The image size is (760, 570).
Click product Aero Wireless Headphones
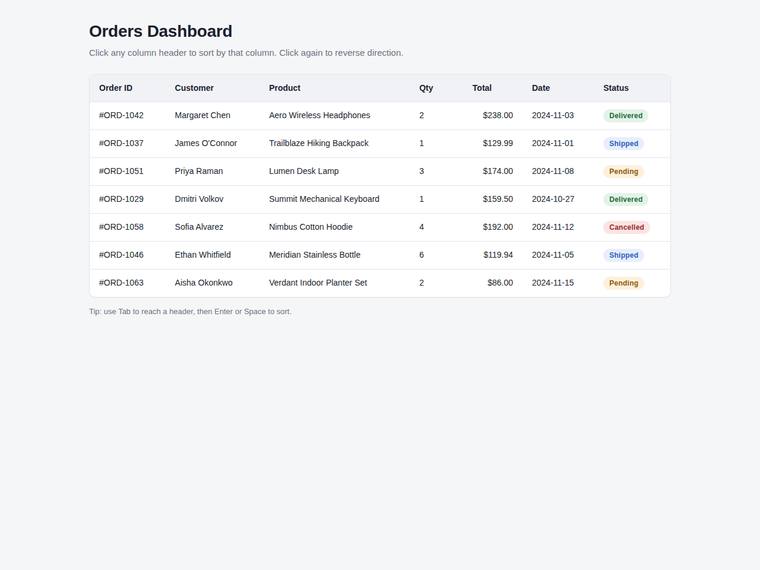(319, 115)
